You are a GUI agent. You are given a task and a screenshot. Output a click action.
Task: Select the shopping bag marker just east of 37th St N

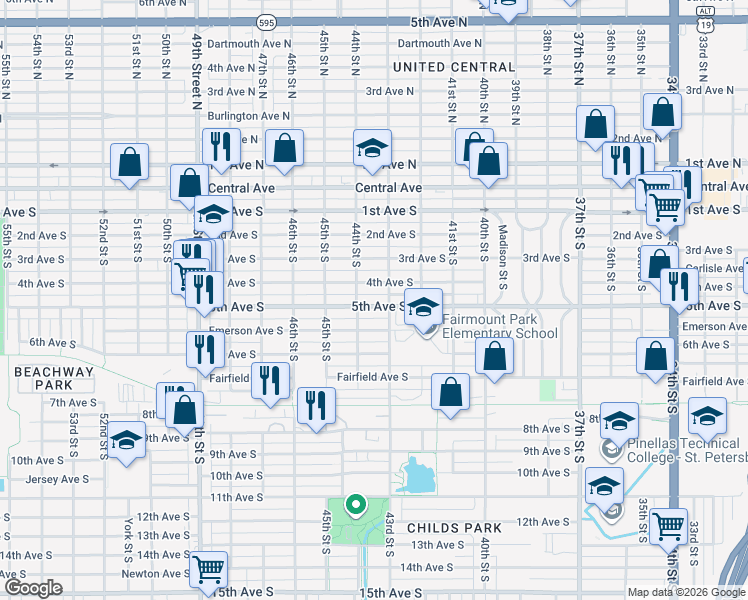click(595, 124)
